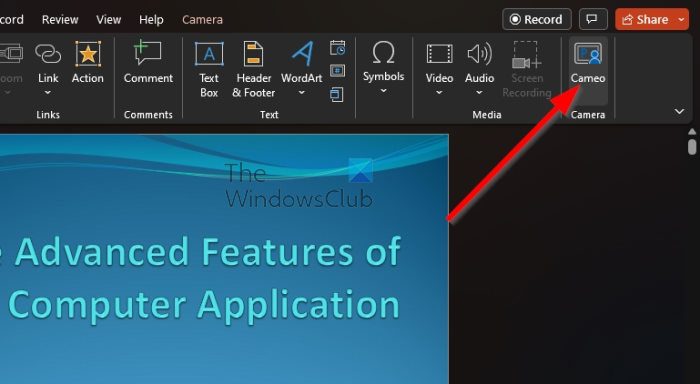Open the Help tab
The height and width of the screenshot is (384, 700).
pos(151,20)
